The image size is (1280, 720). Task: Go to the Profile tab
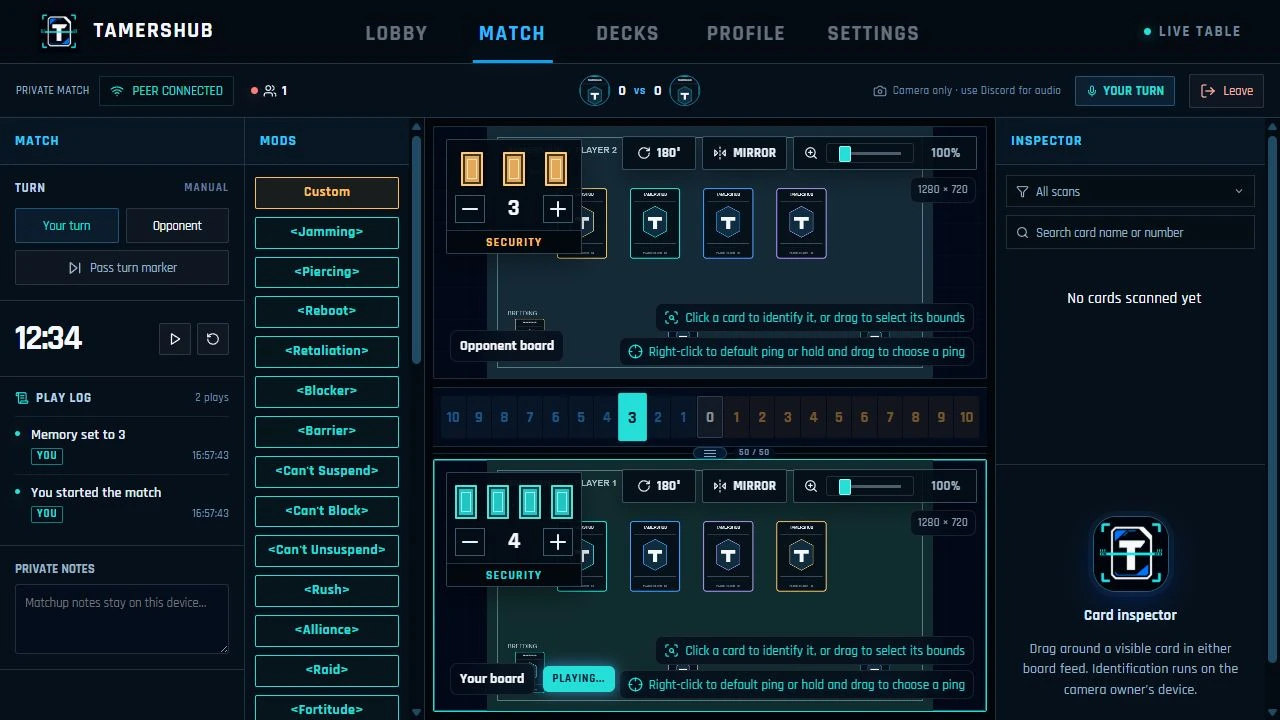(x=745, y=33)
